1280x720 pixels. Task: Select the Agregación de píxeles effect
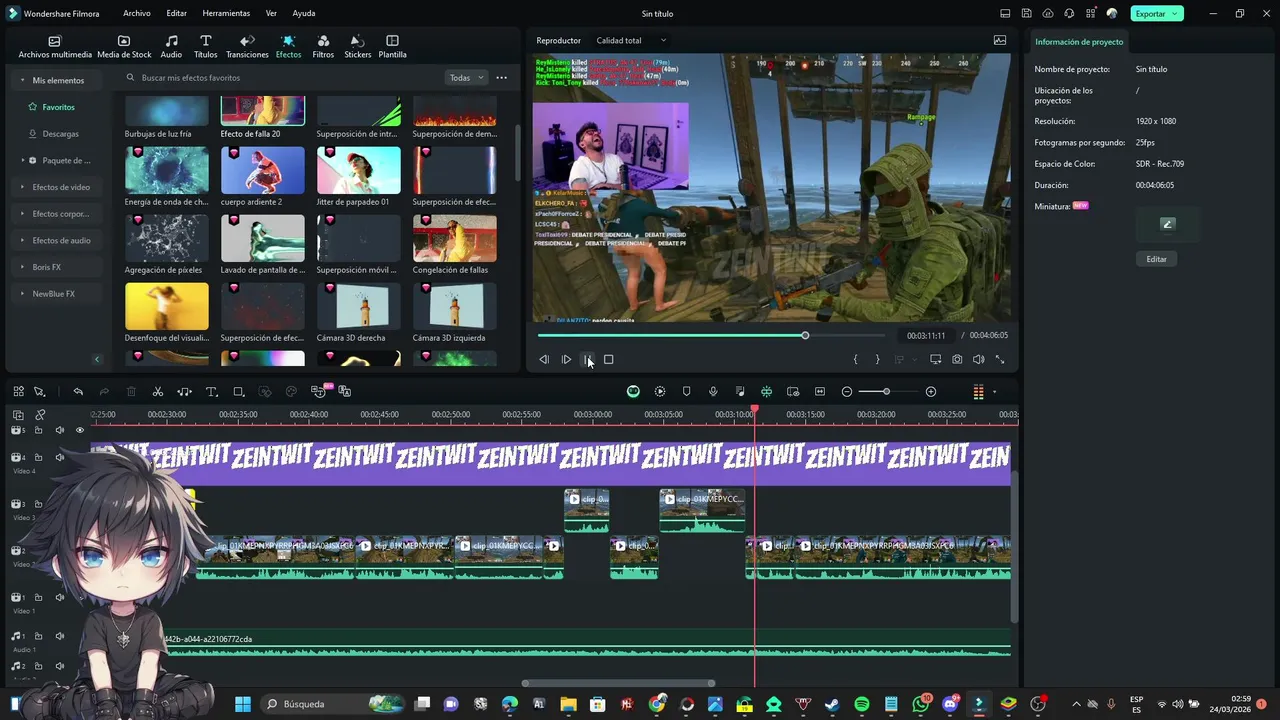pyautogui.click(x=166, y=238)
